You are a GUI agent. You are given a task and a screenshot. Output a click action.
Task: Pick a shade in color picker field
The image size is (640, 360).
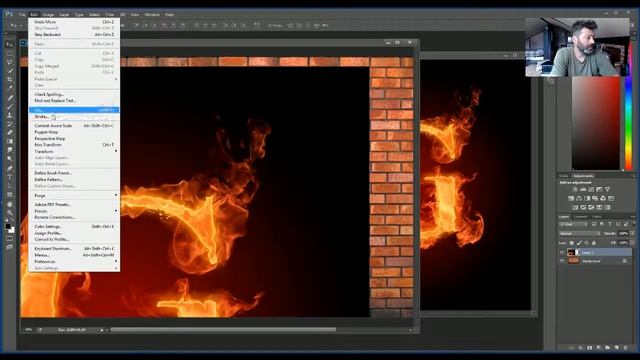click(596, 123)
